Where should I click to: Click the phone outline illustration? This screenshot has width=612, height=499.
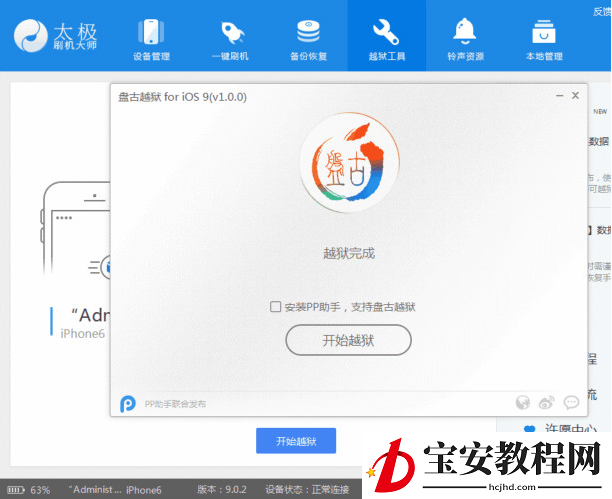pyautogui.click(x=76, y=230)
